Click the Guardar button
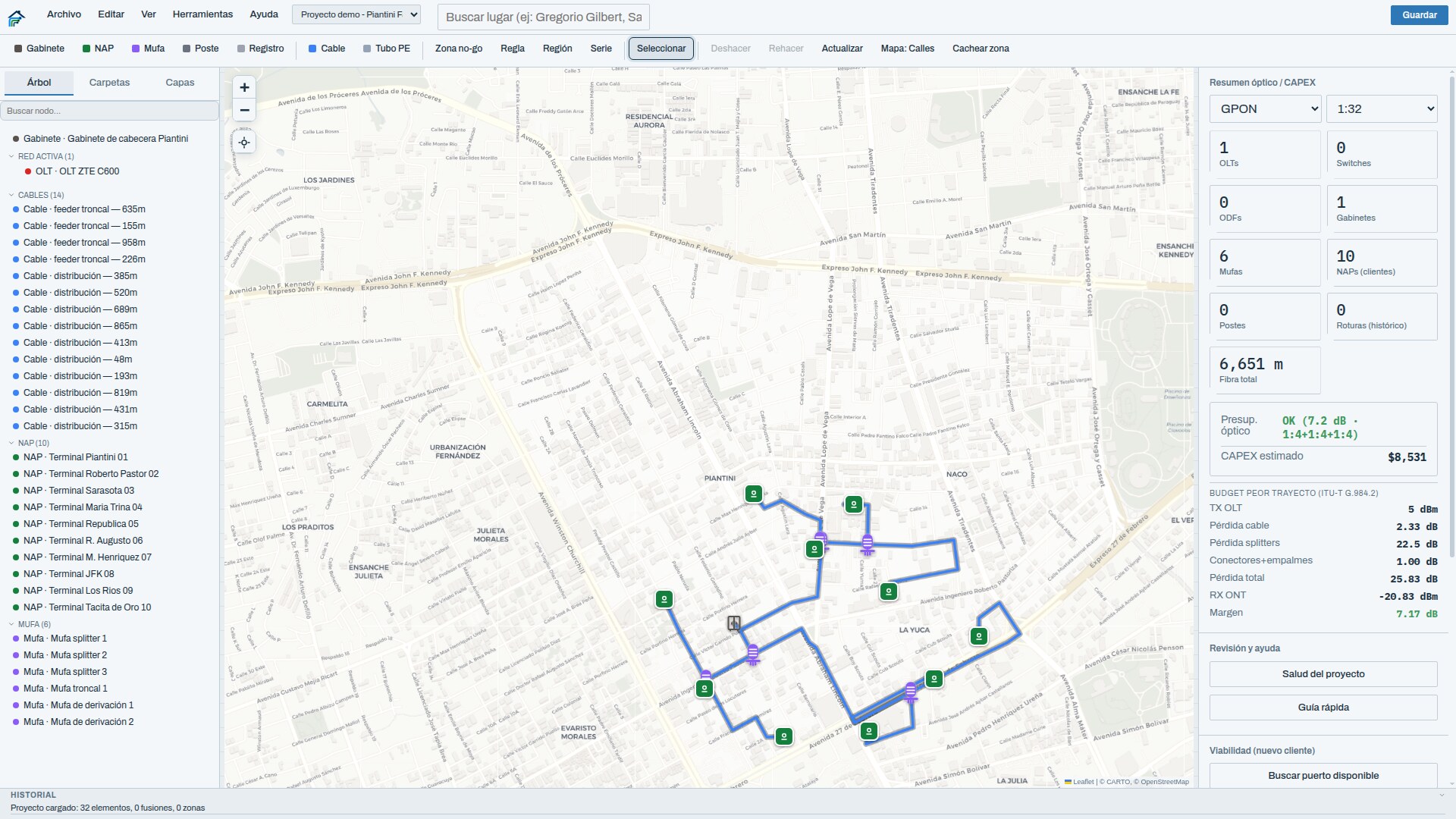Viewport: 1456px width, 819px height. pyautogui.click(x=1419, y=15)
